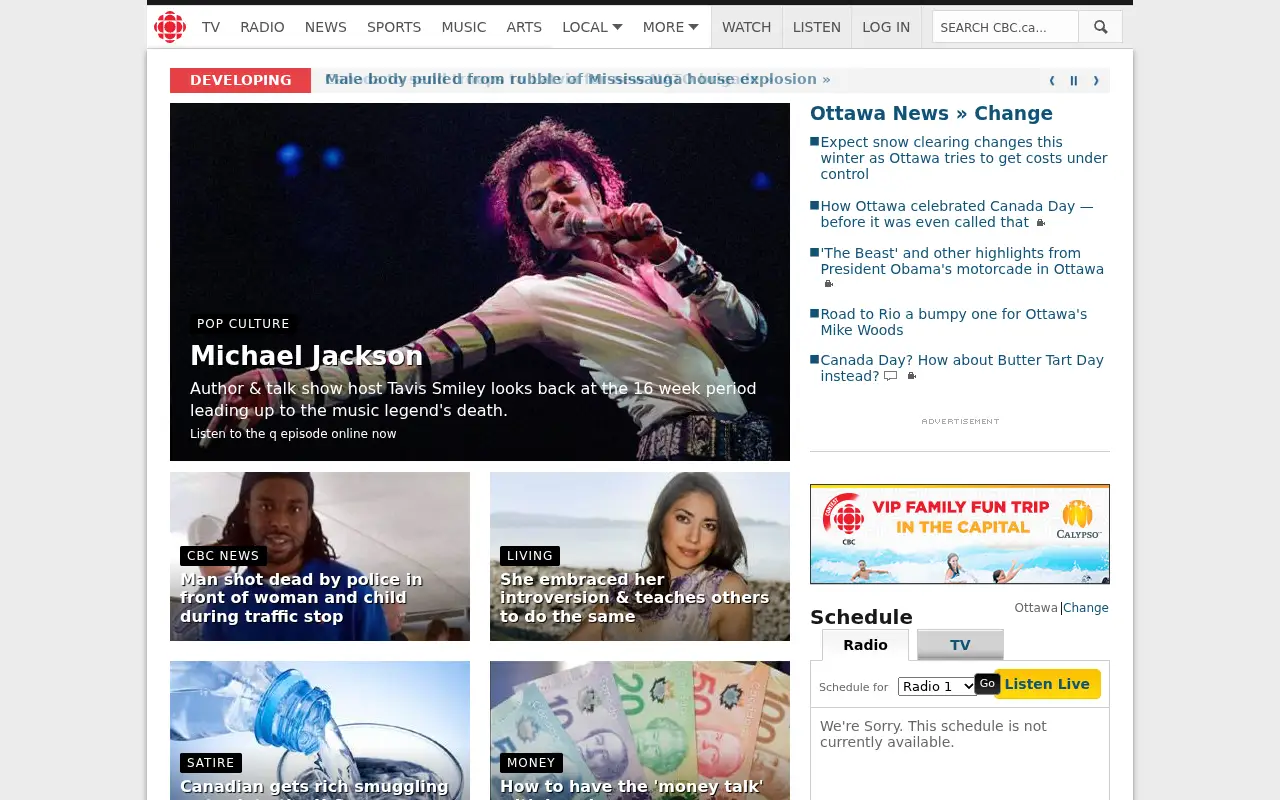The height and width of the screenshot is (800, 1280).
Task: Advance to next ticker headline
Action: (x=1096, y=81)
